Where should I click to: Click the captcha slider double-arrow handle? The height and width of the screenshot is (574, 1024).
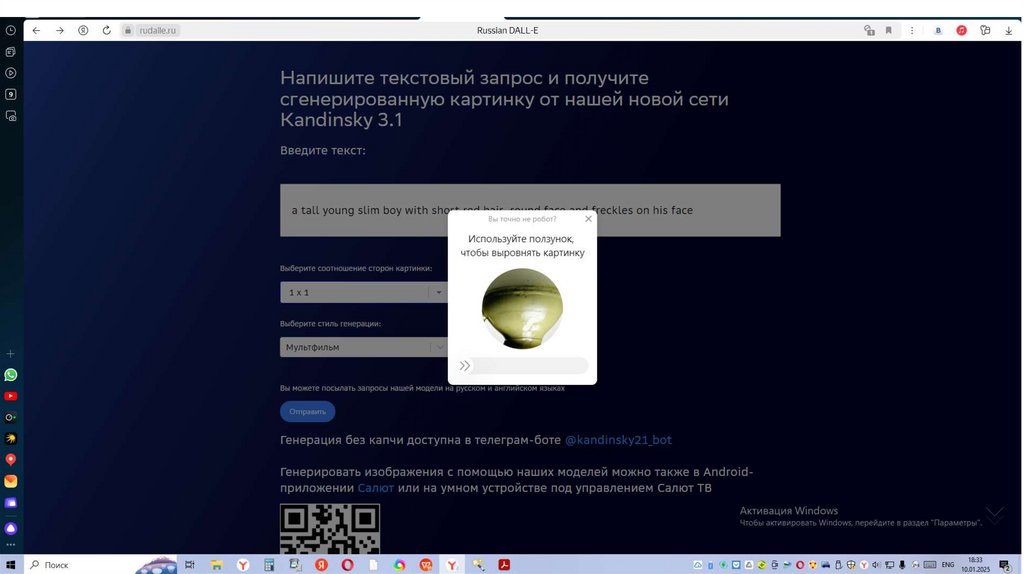(x=464, y=366)
